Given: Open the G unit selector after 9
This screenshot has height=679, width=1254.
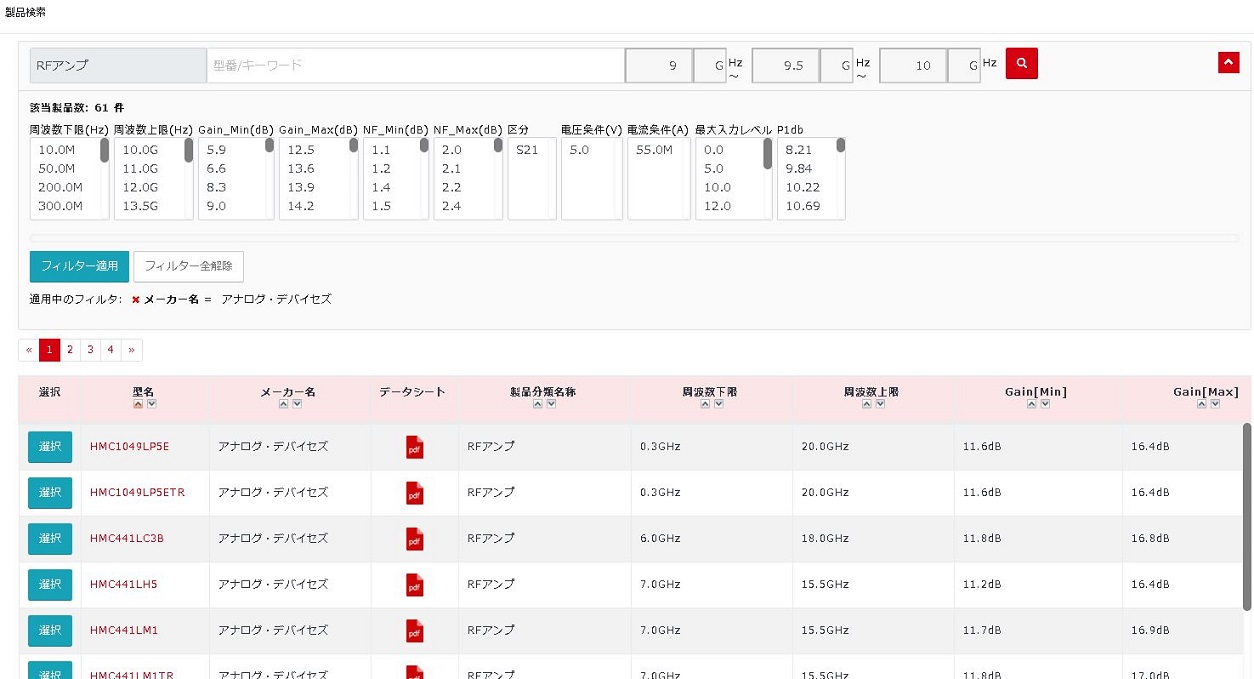Looking at the screenshot, I should pos(710,65).
